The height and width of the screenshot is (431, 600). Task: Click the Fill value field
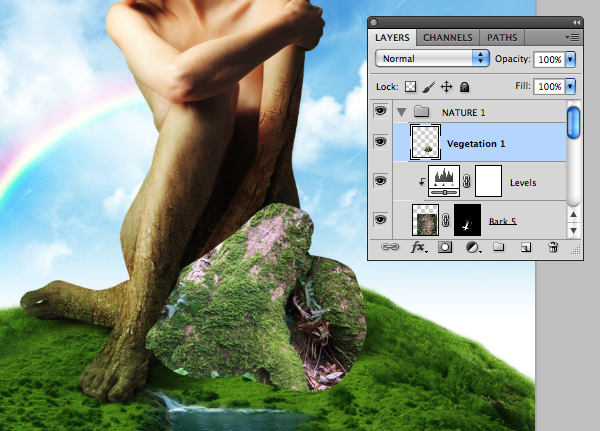click(x=549, y=87)
